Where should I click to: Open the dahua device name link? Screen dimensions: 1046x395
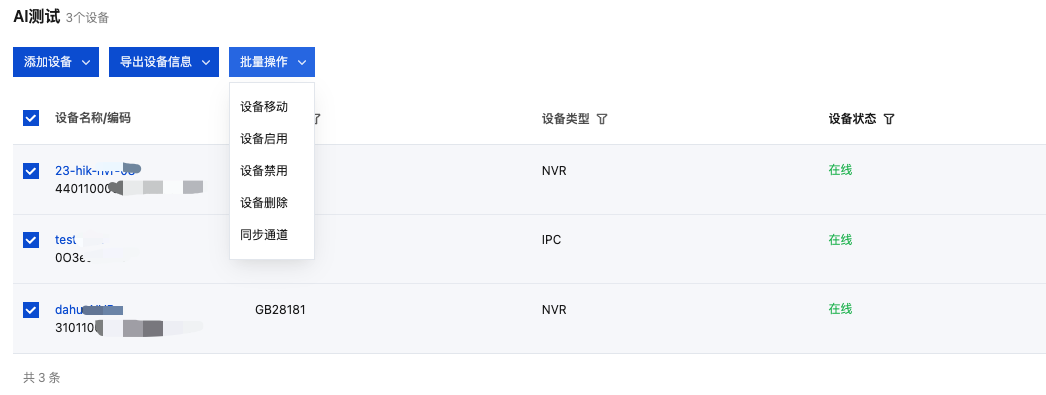click(89, 310)
